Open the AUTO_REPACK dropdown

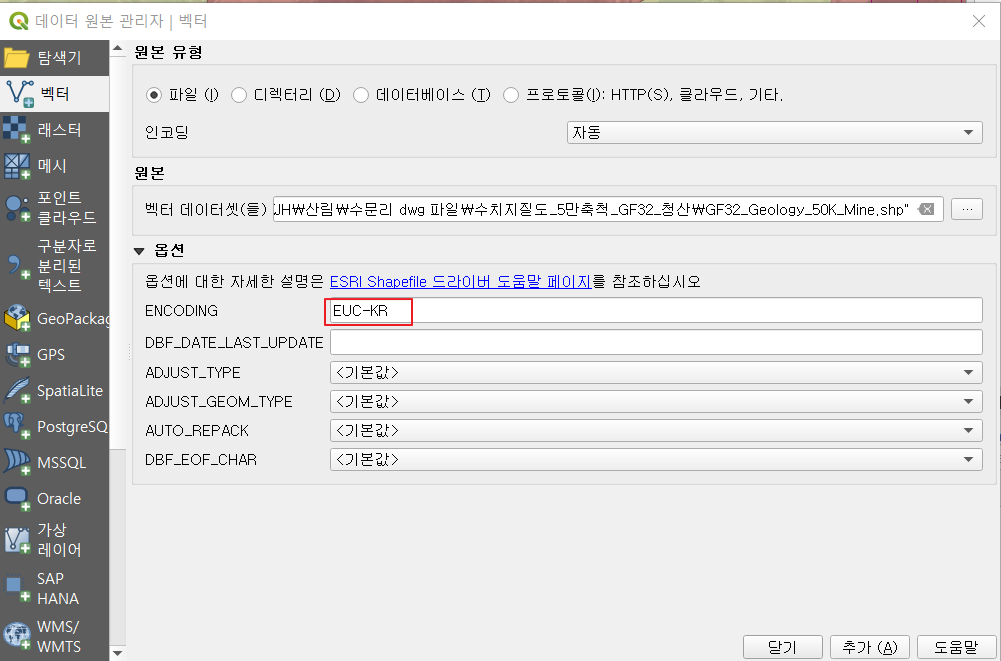[656, 430]
